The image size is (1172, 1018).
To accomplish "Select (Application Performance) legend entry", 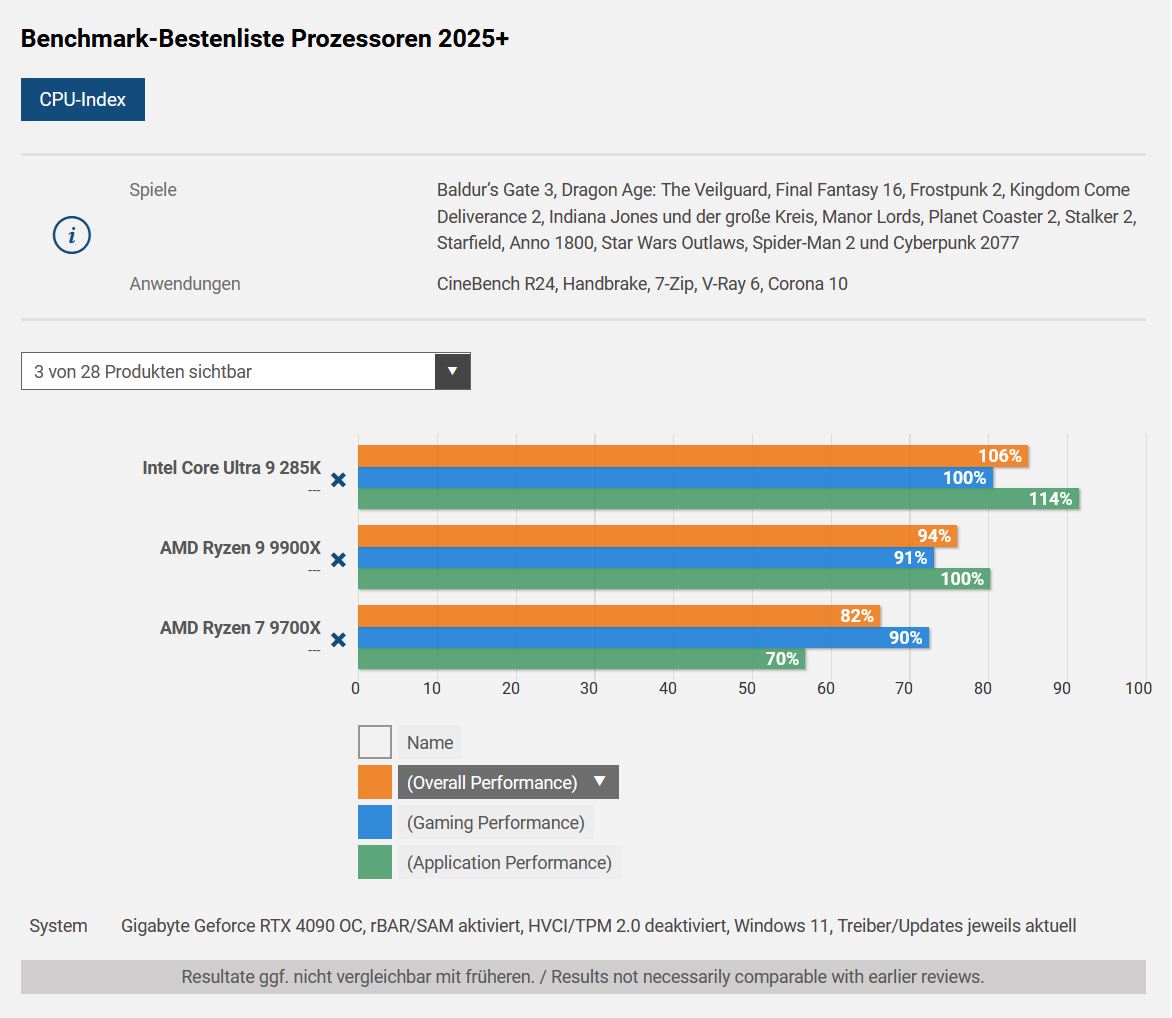I will (509, 862).
